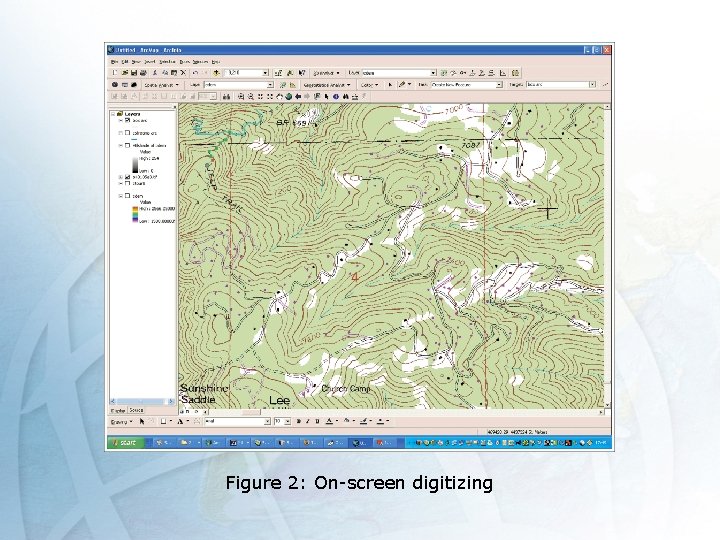Screen dimensions: 720x540
Task: Enable the second layer checkbox with blue line symbol
Action: pos(128,133)
